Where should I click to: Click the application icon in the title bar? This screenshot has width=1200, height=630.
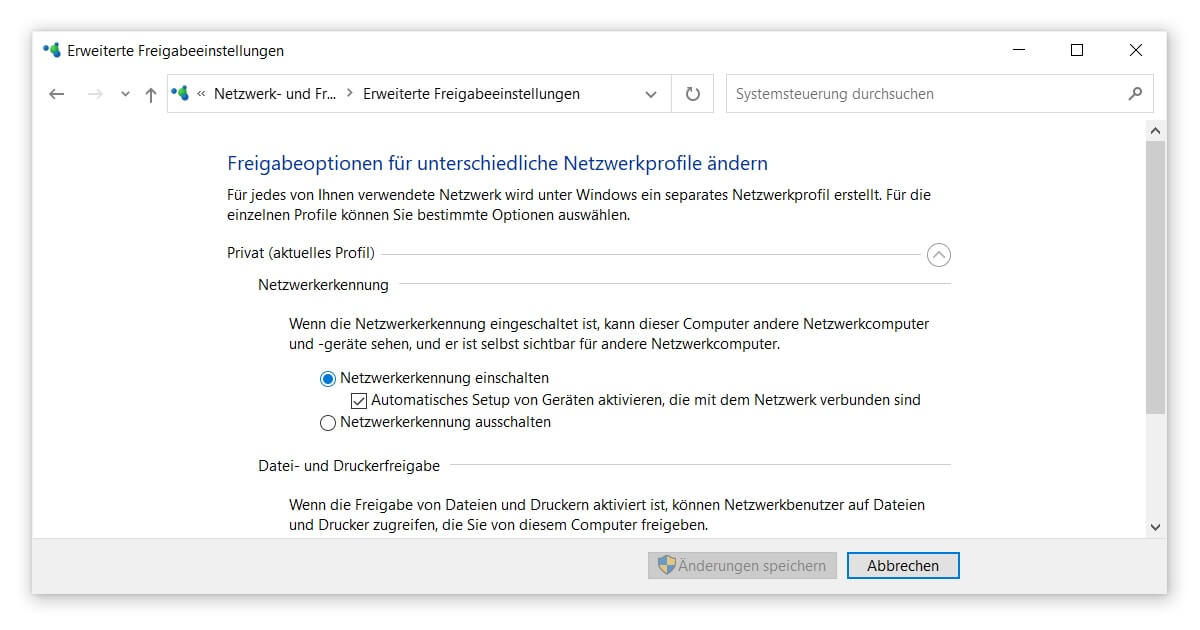(x=50, y=50)
